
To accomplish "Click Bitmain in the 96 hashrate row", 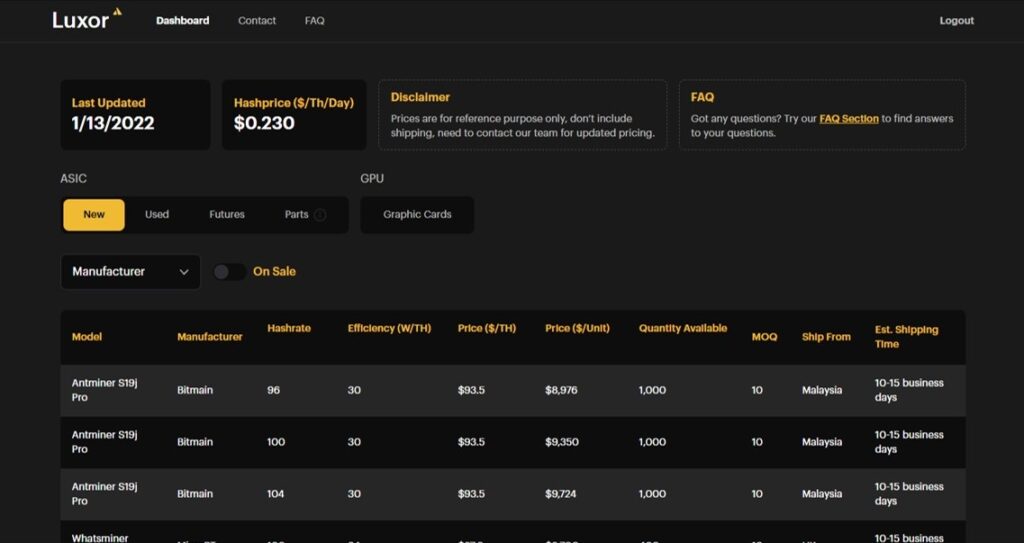I will click(195, 390).
